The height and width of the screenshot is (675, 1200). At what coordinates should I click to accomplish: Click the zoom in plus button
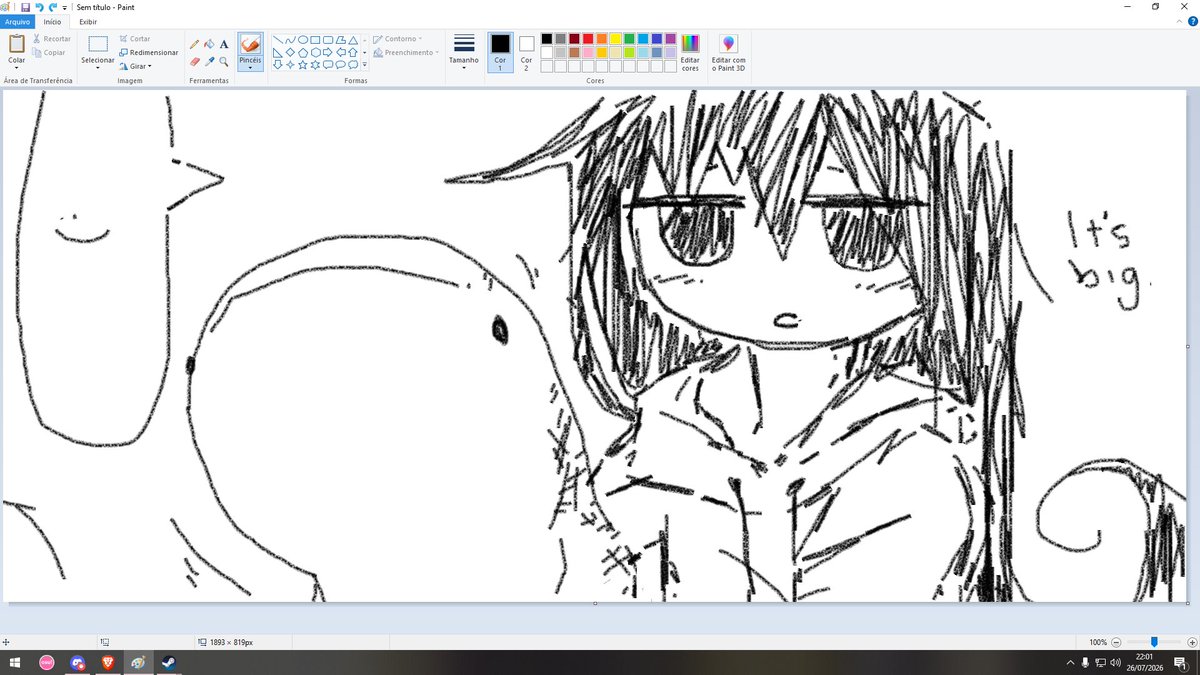point(1190,642)
